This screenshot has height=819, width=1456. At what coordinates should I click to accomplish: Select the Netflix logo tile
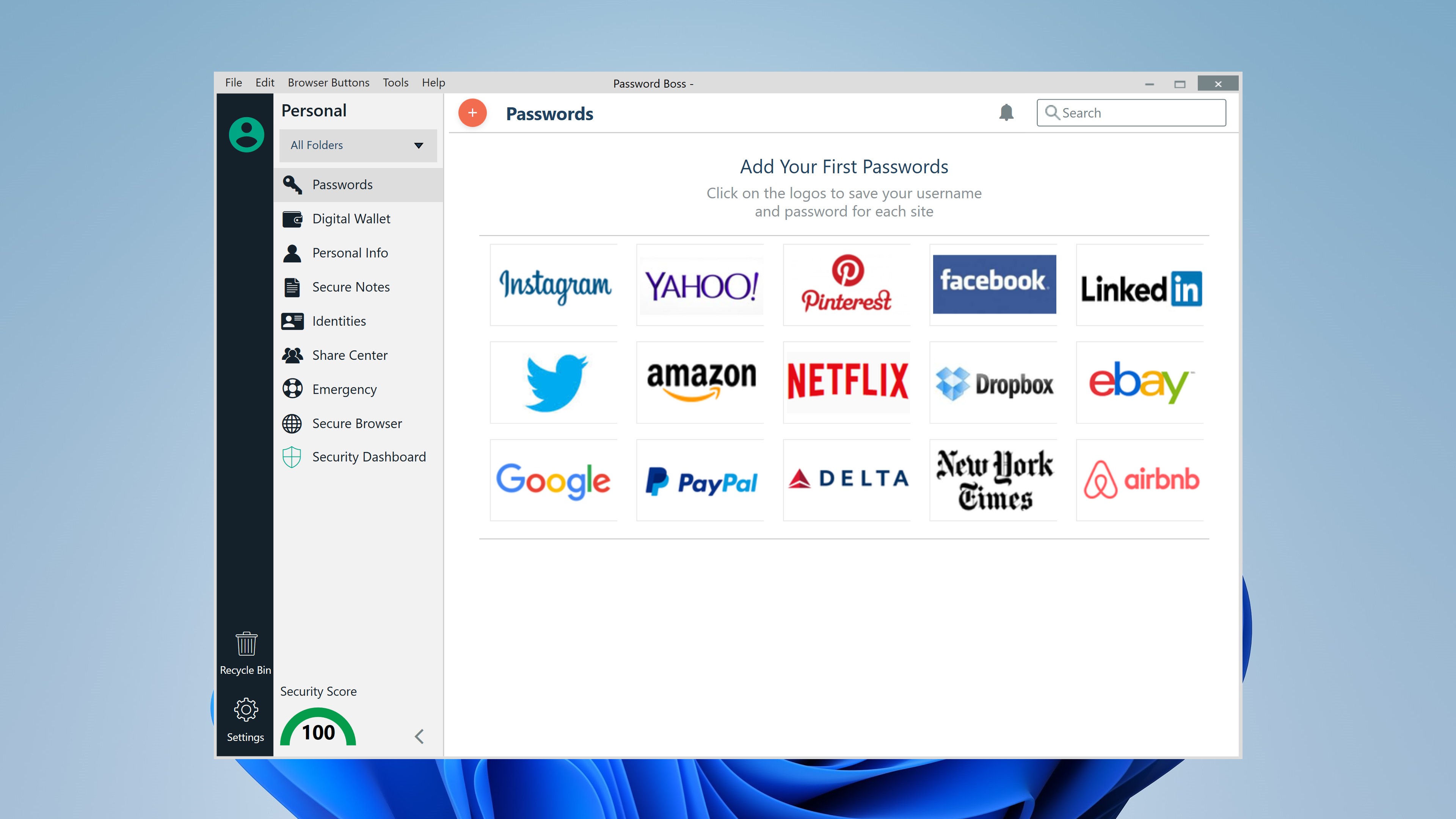847,383
